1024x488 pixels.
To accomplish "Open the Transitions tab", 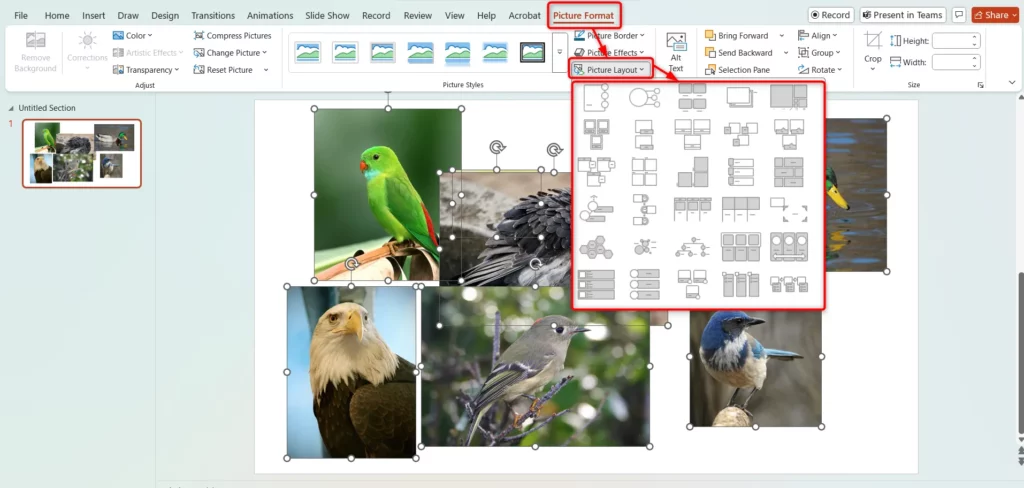I will tap(212, 16).
